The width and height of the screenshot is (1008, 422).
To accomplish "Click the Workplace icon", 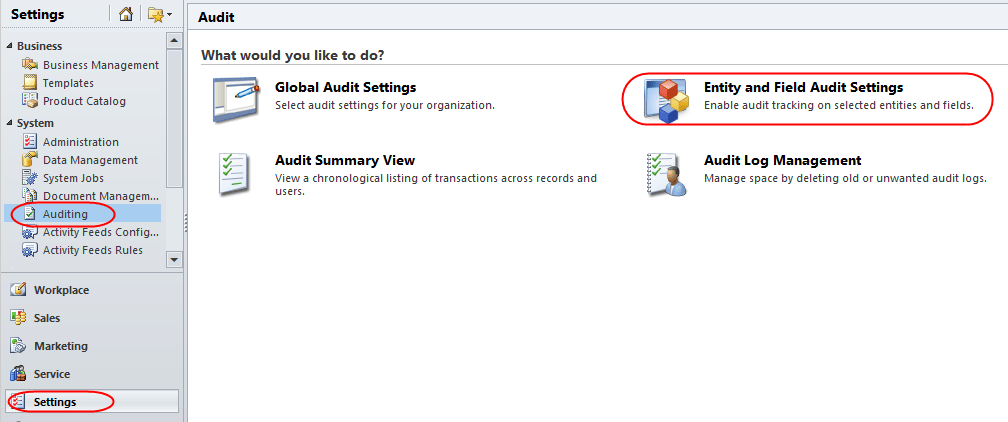I will click(x=18, y=289).
